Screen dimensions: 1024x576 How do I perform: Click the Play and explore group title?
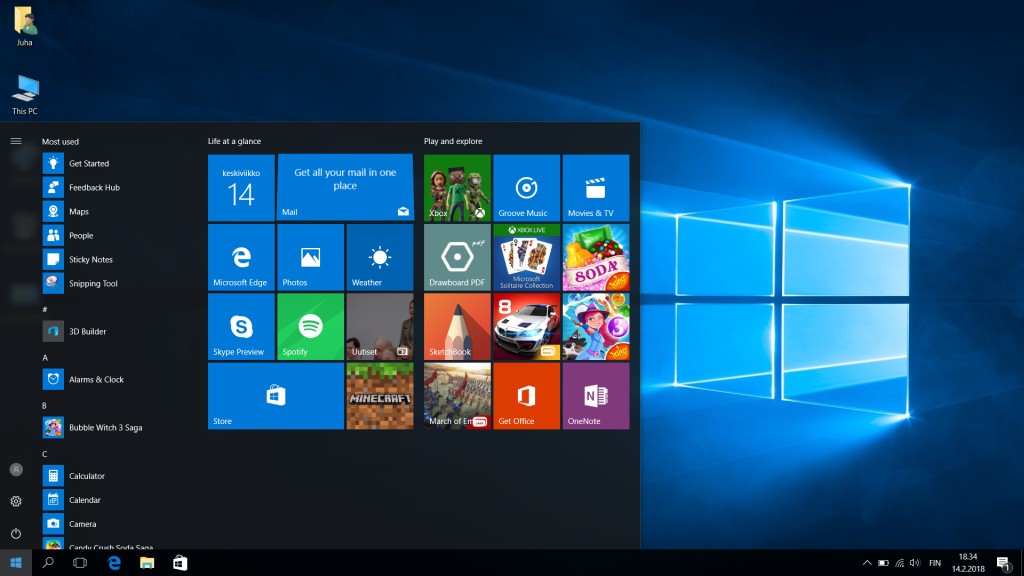[x=453, y=141]
